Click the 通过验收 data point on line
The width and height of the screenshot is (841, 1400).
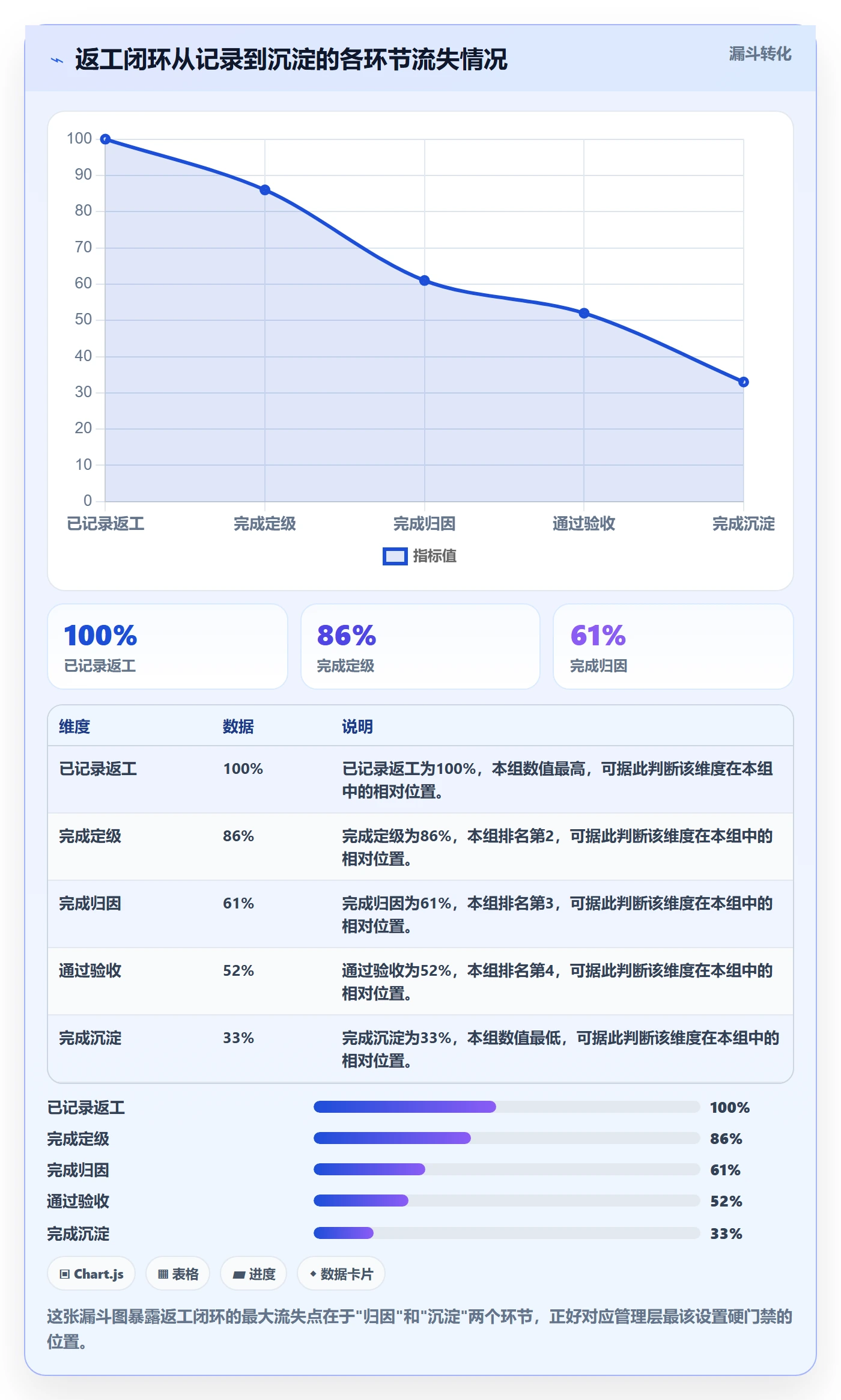(584, 313)
